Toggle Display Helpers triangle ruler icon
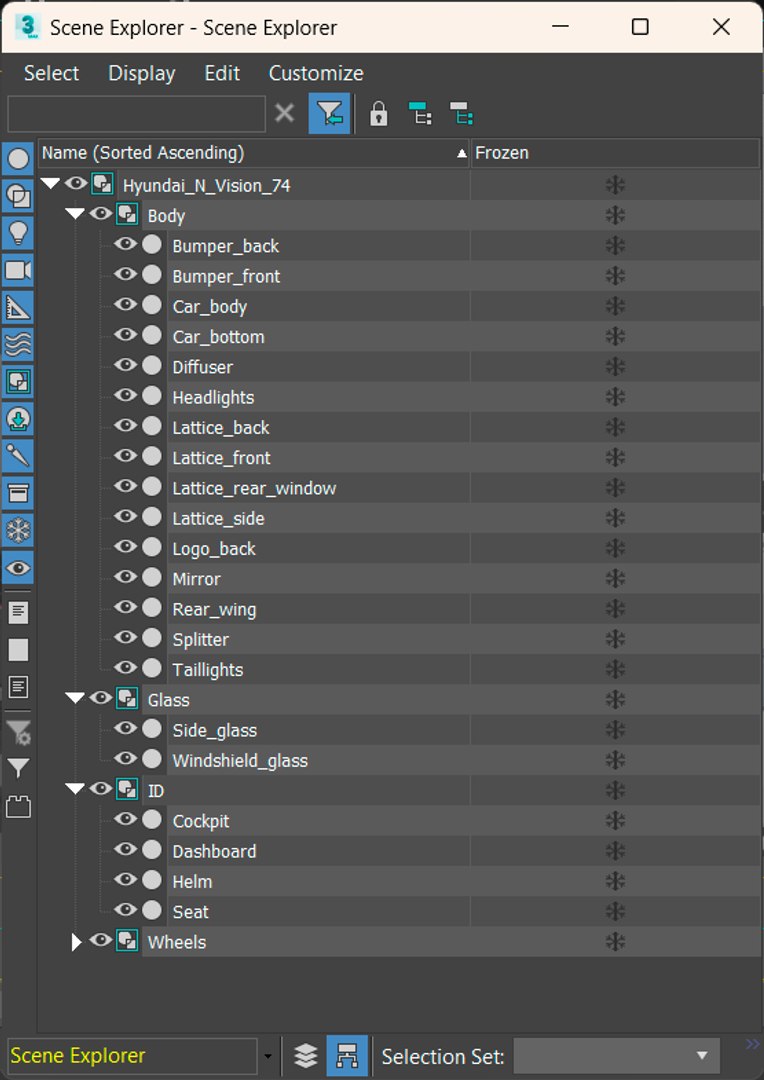Viewport: 764px width, 1080px height. click(x=18, y=307)
